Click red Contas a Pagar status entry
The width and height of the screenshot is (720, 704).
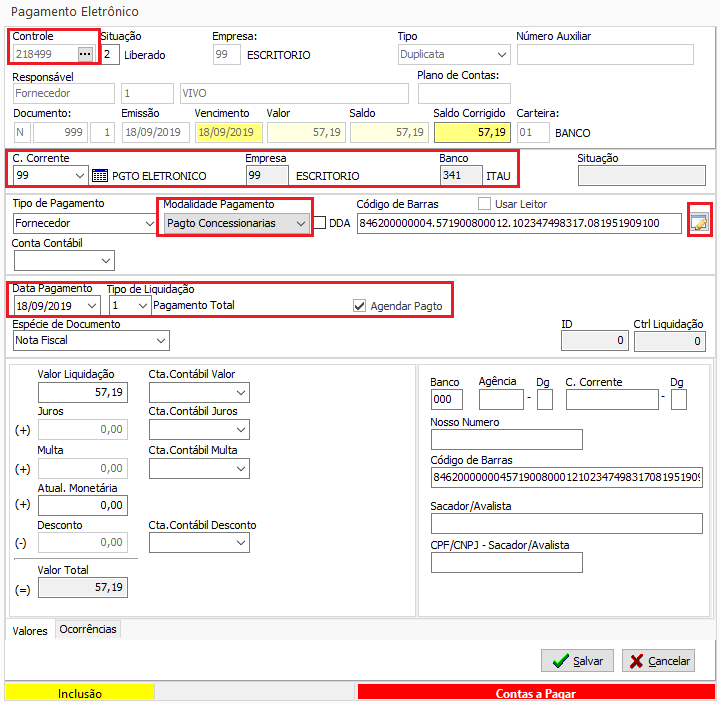535,693
